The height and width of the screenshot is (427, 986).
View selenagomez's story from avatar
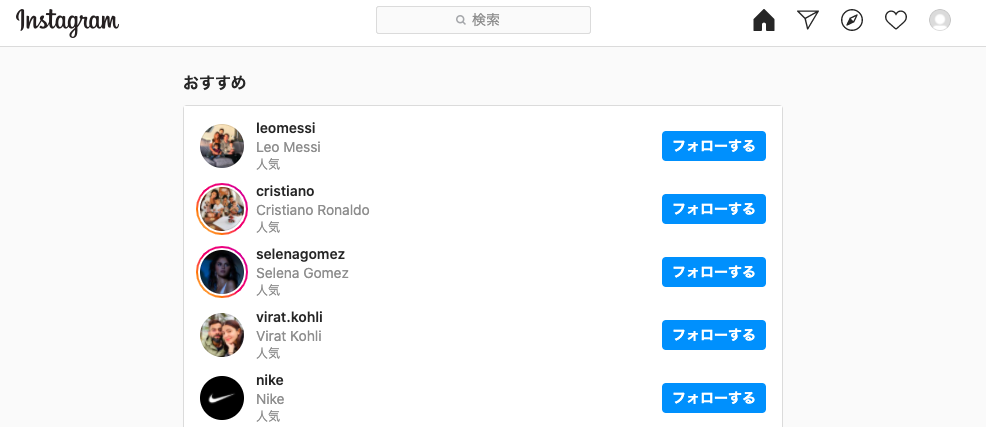[x=222, y=272]
